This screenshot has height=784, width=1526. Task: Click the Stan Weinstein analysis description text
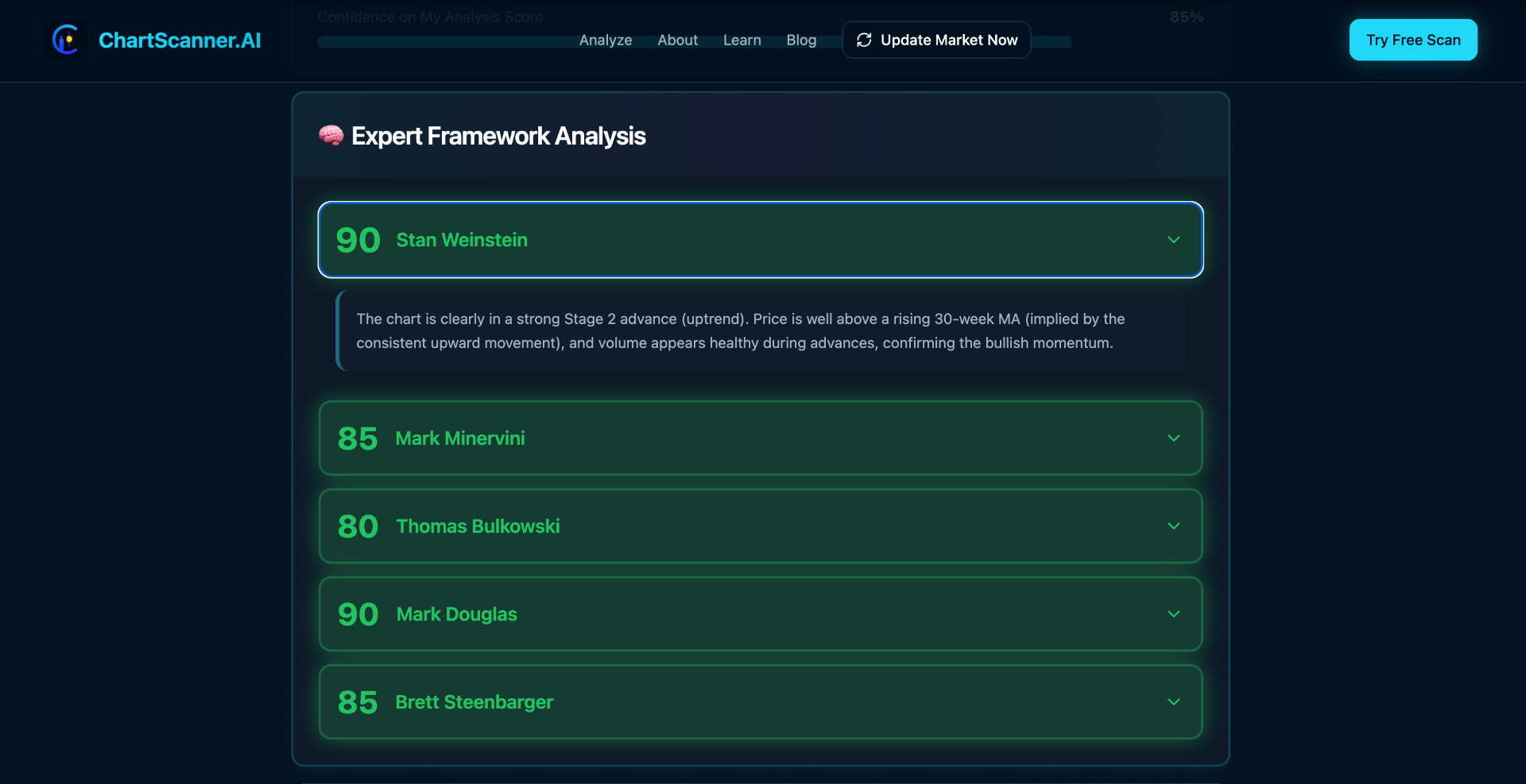tap(741, 330)
